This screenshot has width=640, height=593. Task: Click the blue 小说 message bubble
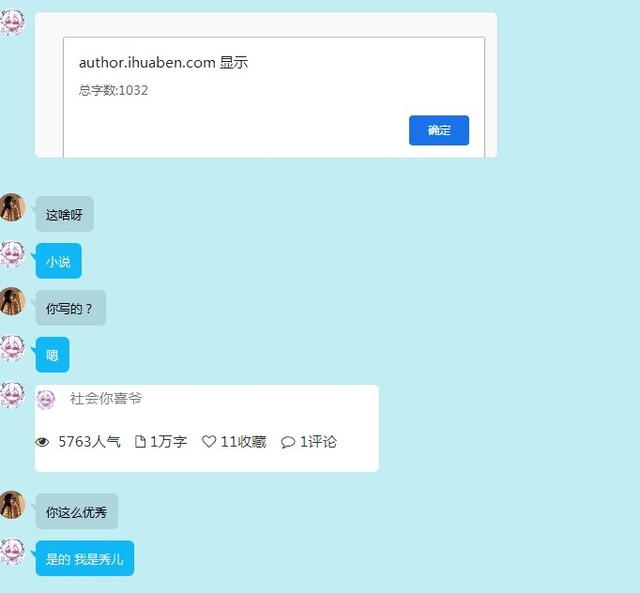58,261
